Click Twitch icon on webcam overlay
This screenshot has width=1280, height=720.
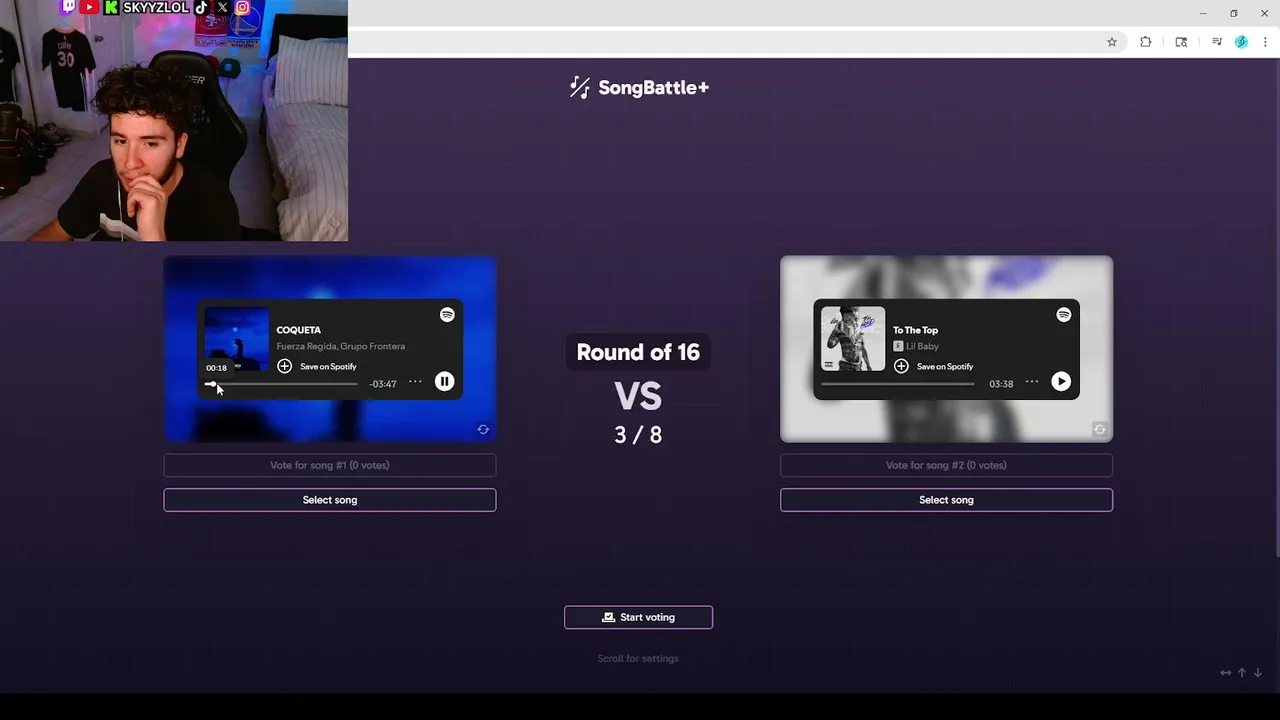(x=69, y=7)
